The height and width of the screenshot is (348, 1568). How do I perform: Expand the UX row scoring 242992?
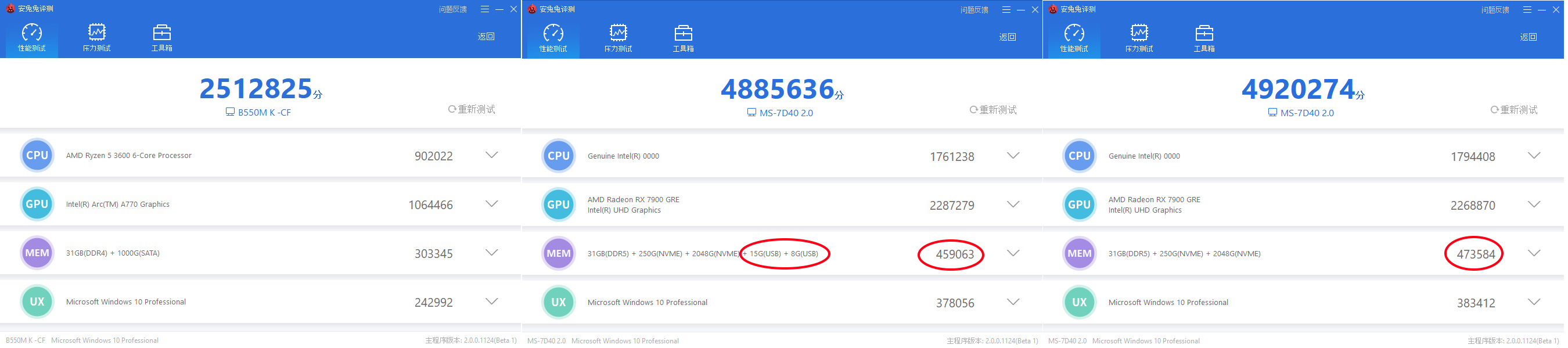(492, 301)
